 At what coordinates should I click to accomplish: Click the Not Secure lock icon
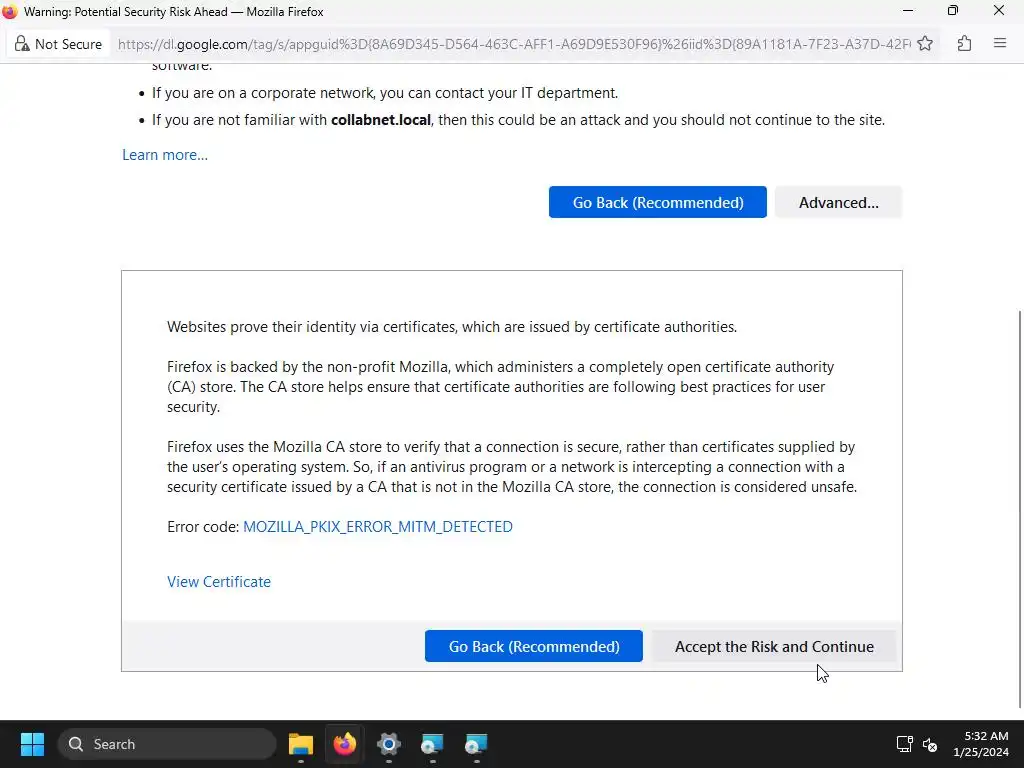click(x=22, y=44)
